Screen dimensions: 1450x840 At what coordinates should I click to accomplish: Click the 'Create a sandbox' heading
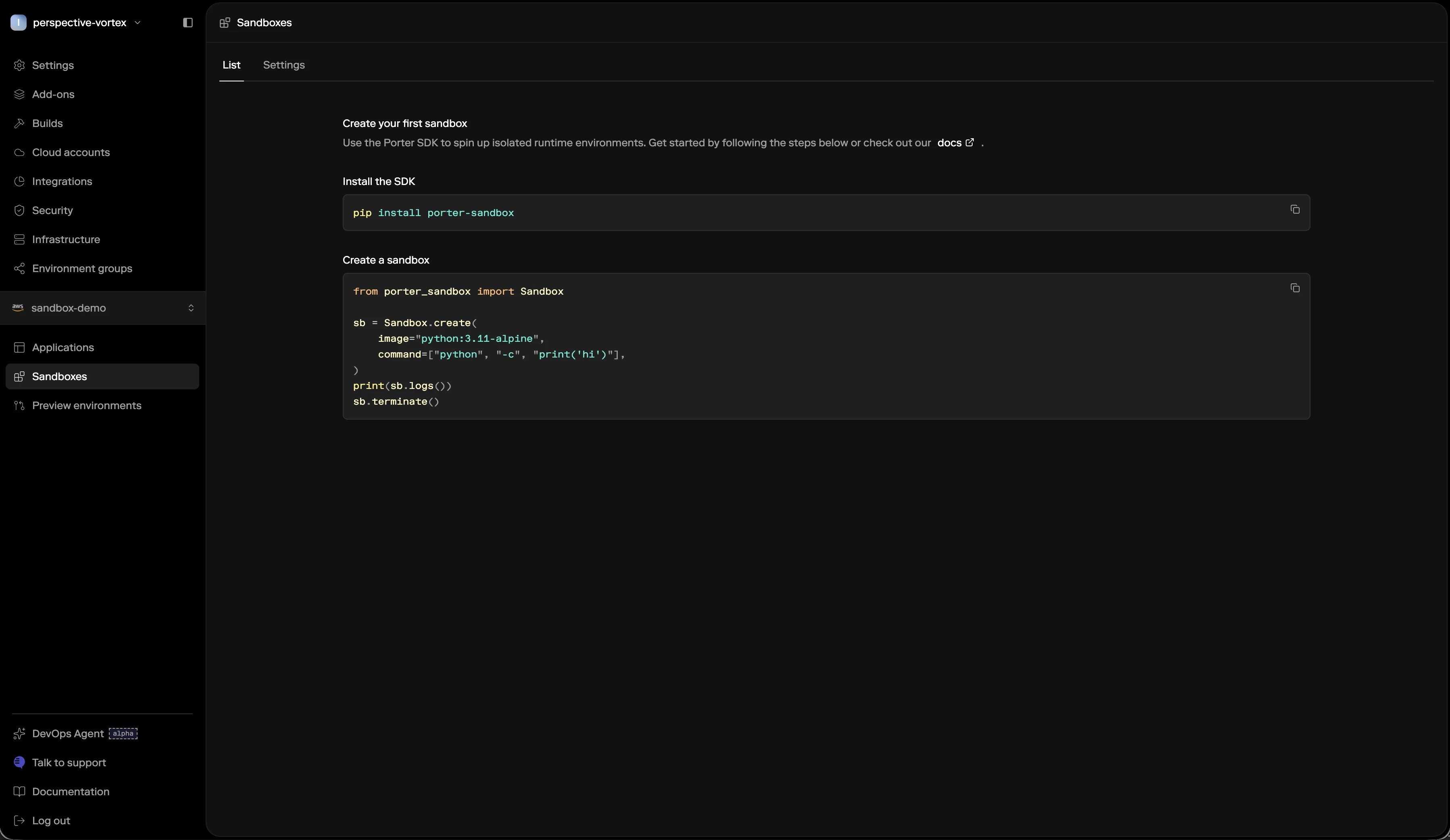385,260
